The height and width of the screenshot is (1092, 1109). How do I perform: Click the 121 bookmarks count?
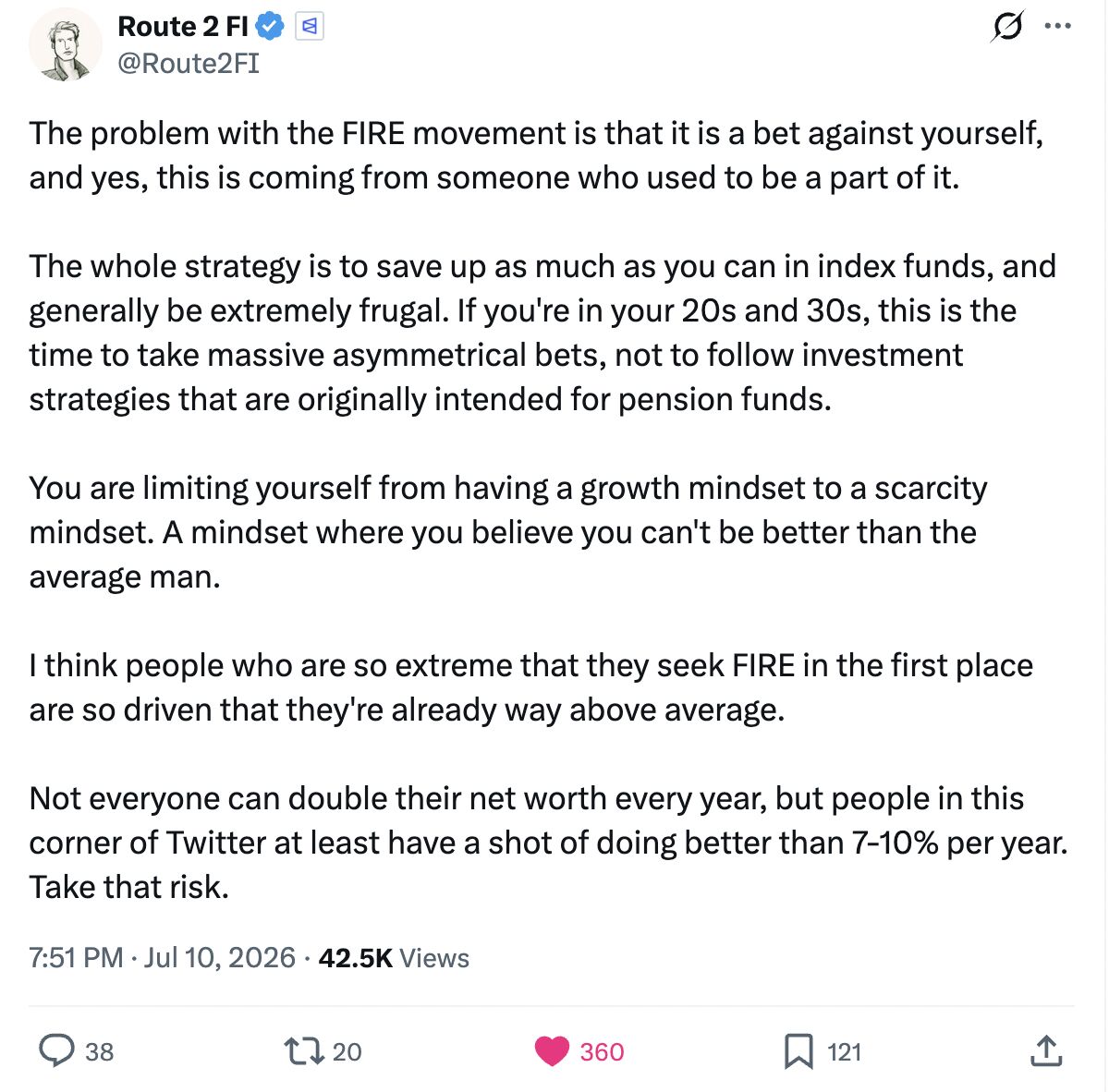pyautogui.click(x=844, y=1051)
